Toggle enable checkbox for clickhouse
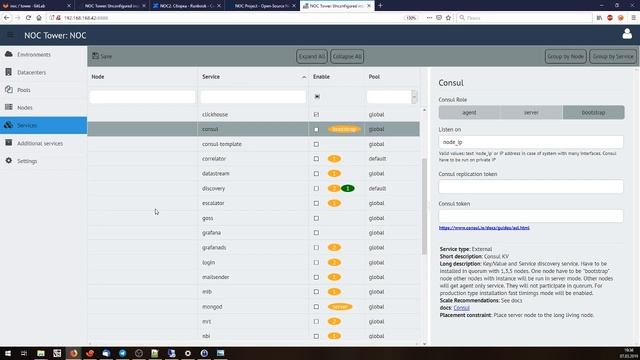Screen dimensions: 640x360 point(316,115)
